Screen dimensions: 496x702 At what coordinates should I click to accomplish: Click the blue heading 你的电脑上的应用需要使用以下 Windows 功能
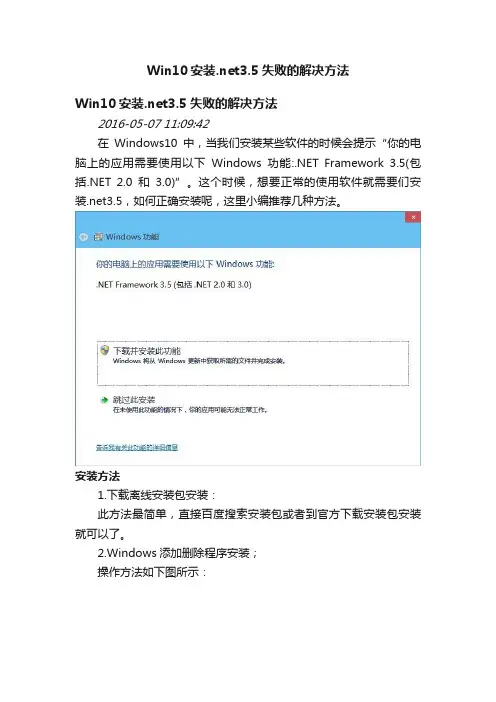coord(185,264)
